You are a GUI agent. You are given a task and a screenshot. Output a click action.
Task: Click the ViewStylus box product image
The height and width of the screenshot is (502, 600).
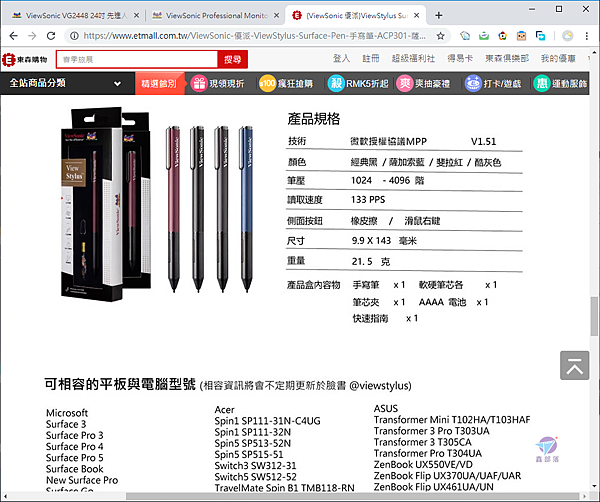pyautogui.click(x=106, y=204)
